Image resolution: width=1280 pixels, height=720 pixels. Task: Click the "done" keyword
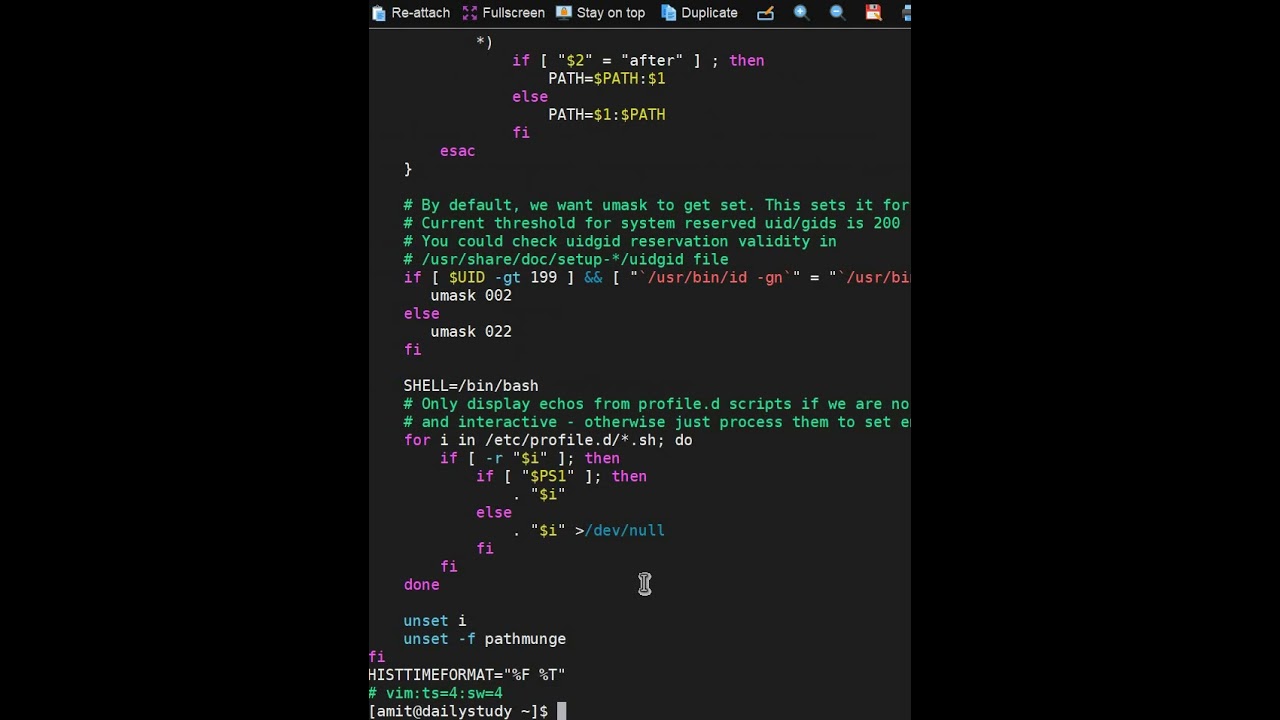tap(421, 585)
